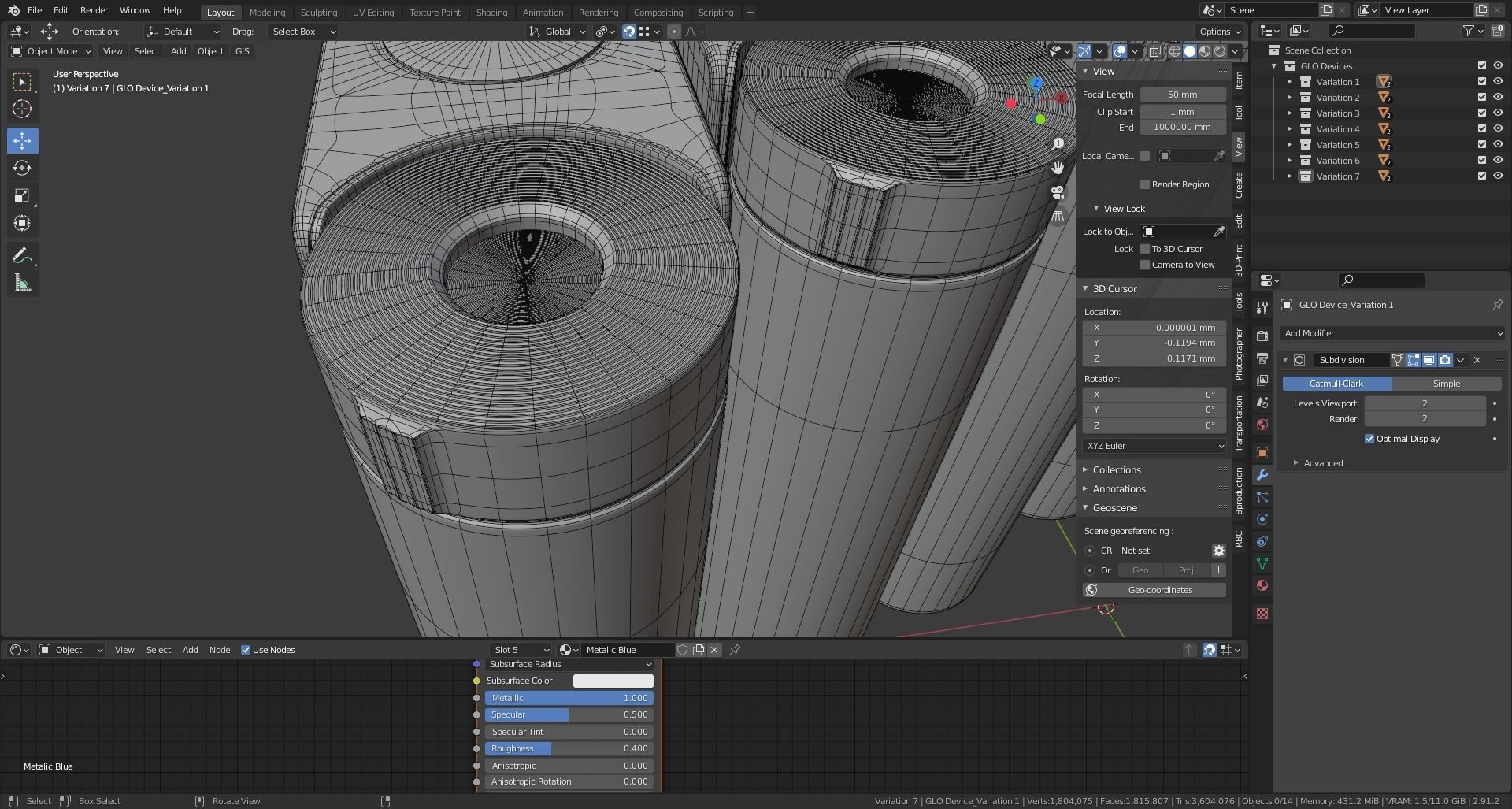
Task: Switch to the UV Editing workspace tab
Action: (x=373, y=13)
